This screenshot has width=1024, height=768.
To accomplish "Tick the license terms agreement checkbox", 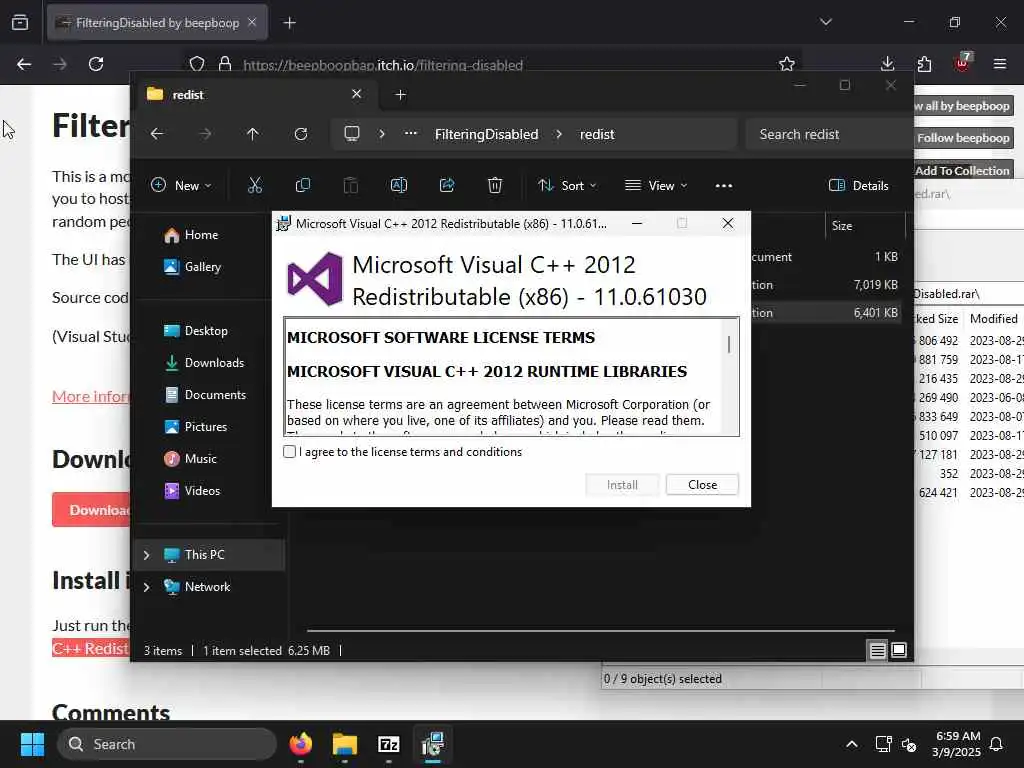I will click(289, 452).
